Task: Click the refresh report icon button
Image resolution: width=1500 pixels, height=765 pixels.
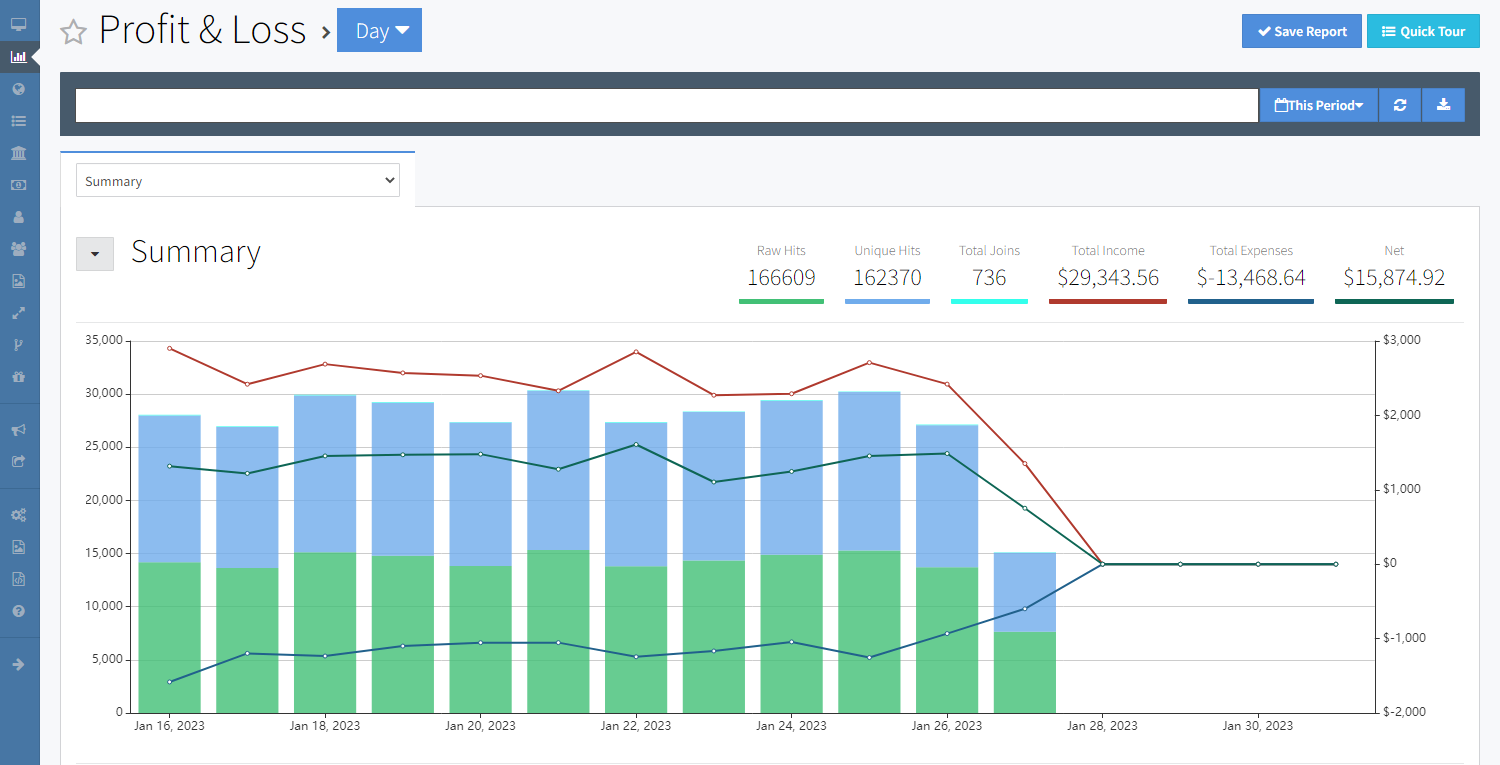Action: tap(1400, 105)
